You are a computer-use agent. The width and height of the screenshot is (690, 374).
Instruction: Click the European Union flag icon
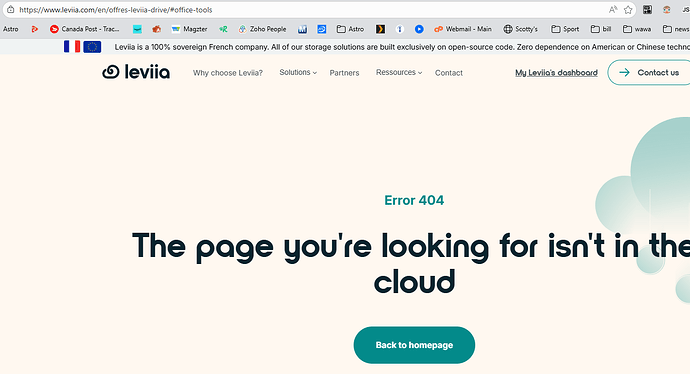click(x=92, y=47)
